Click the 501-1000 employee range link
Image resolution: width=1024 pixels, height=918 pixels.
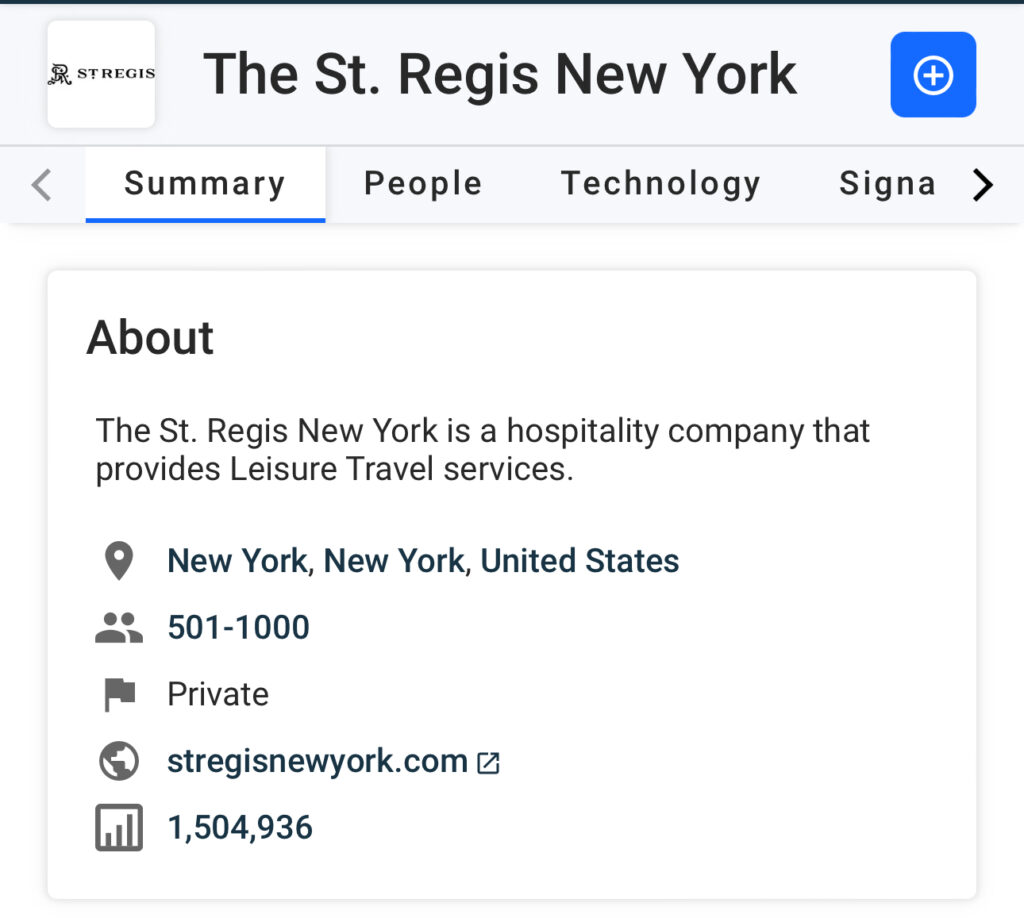238,627
